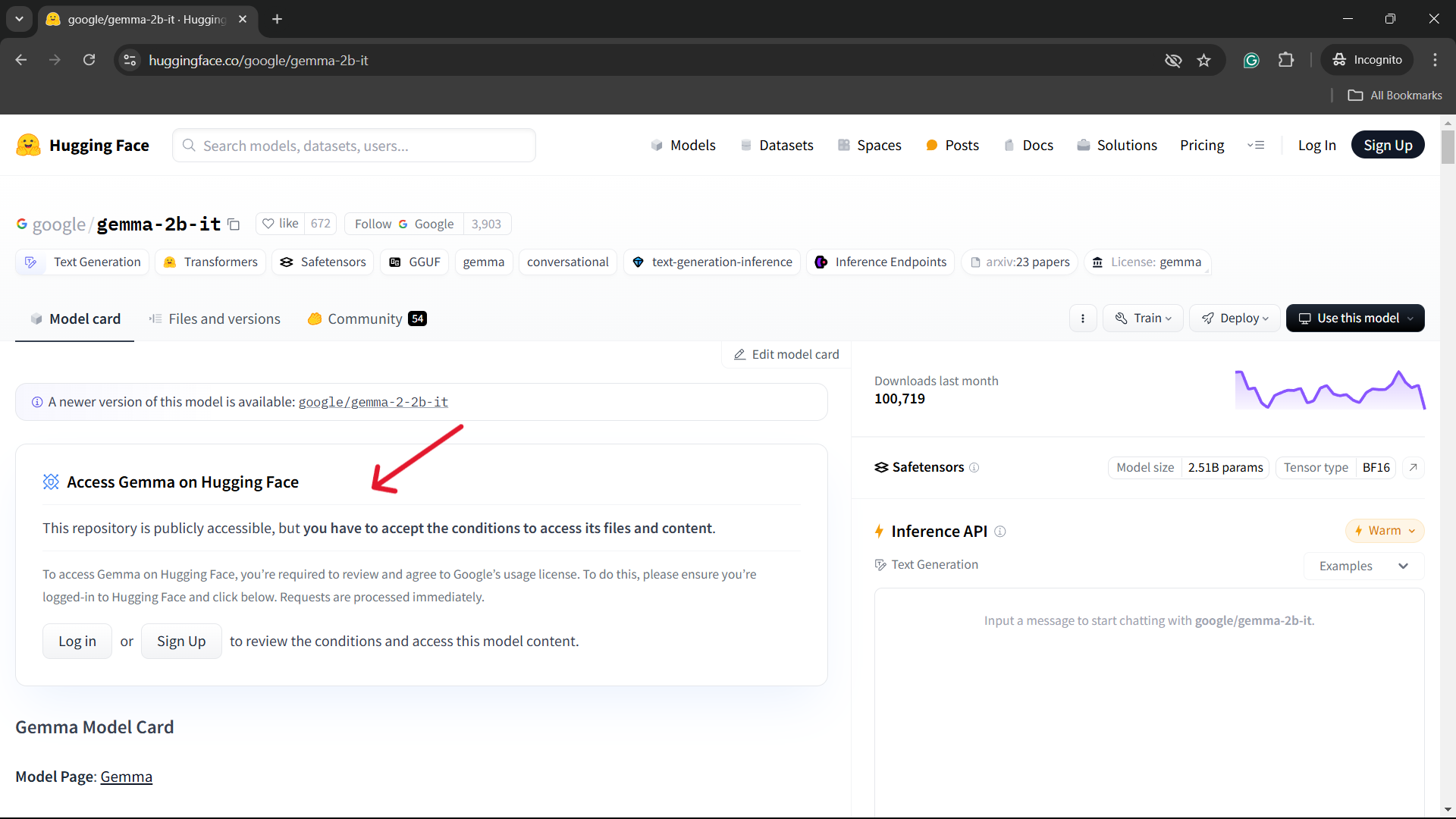Click the Inference API info icon
1456x819 pixels.
coord(1000,532)
